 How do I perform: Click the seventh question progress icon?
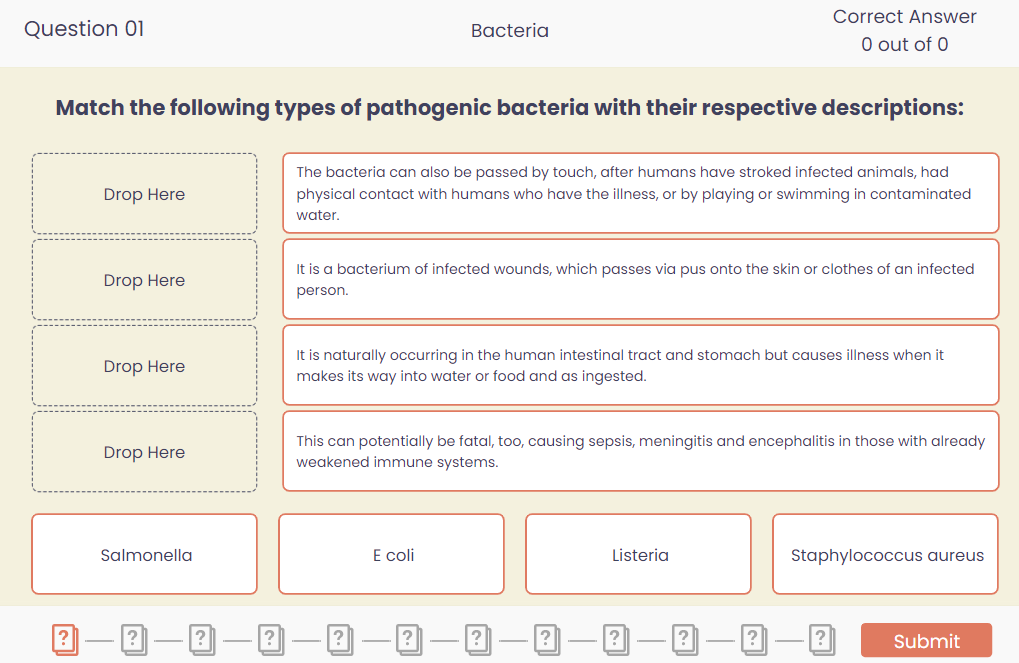tap(479, 638)
